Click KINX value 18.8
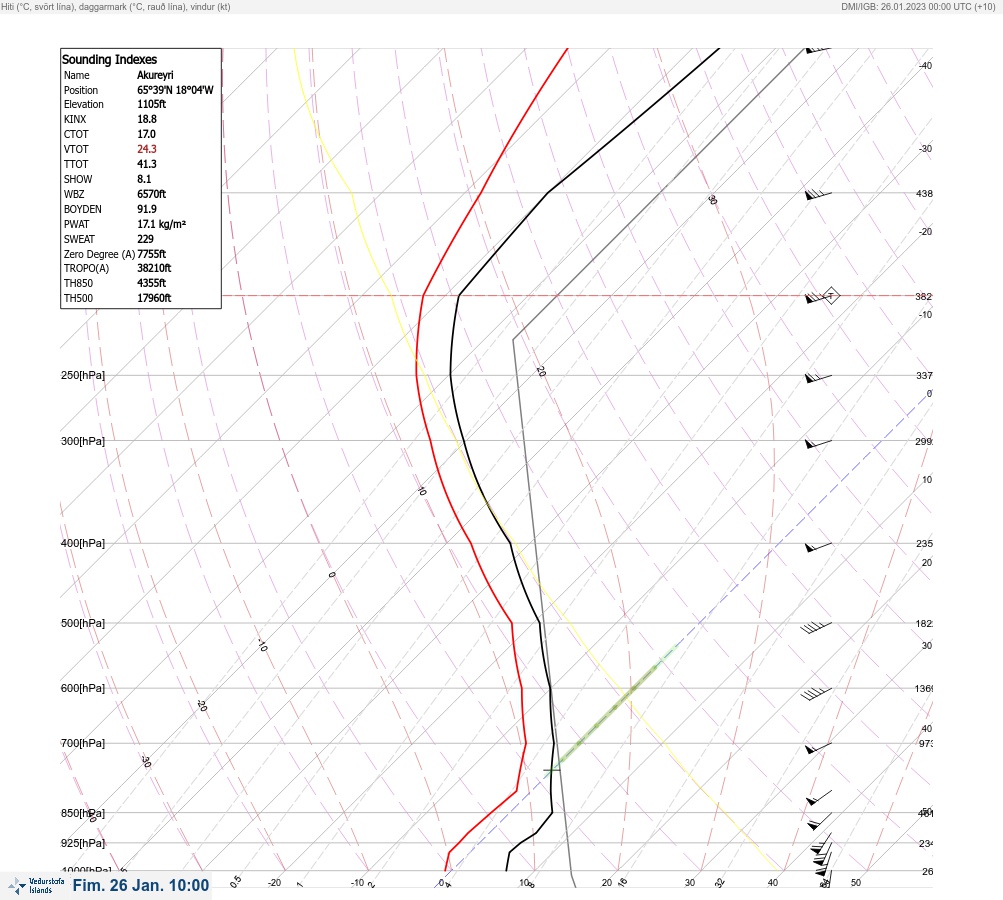Viewport: 1003px width, 900px height. (147, 119)
